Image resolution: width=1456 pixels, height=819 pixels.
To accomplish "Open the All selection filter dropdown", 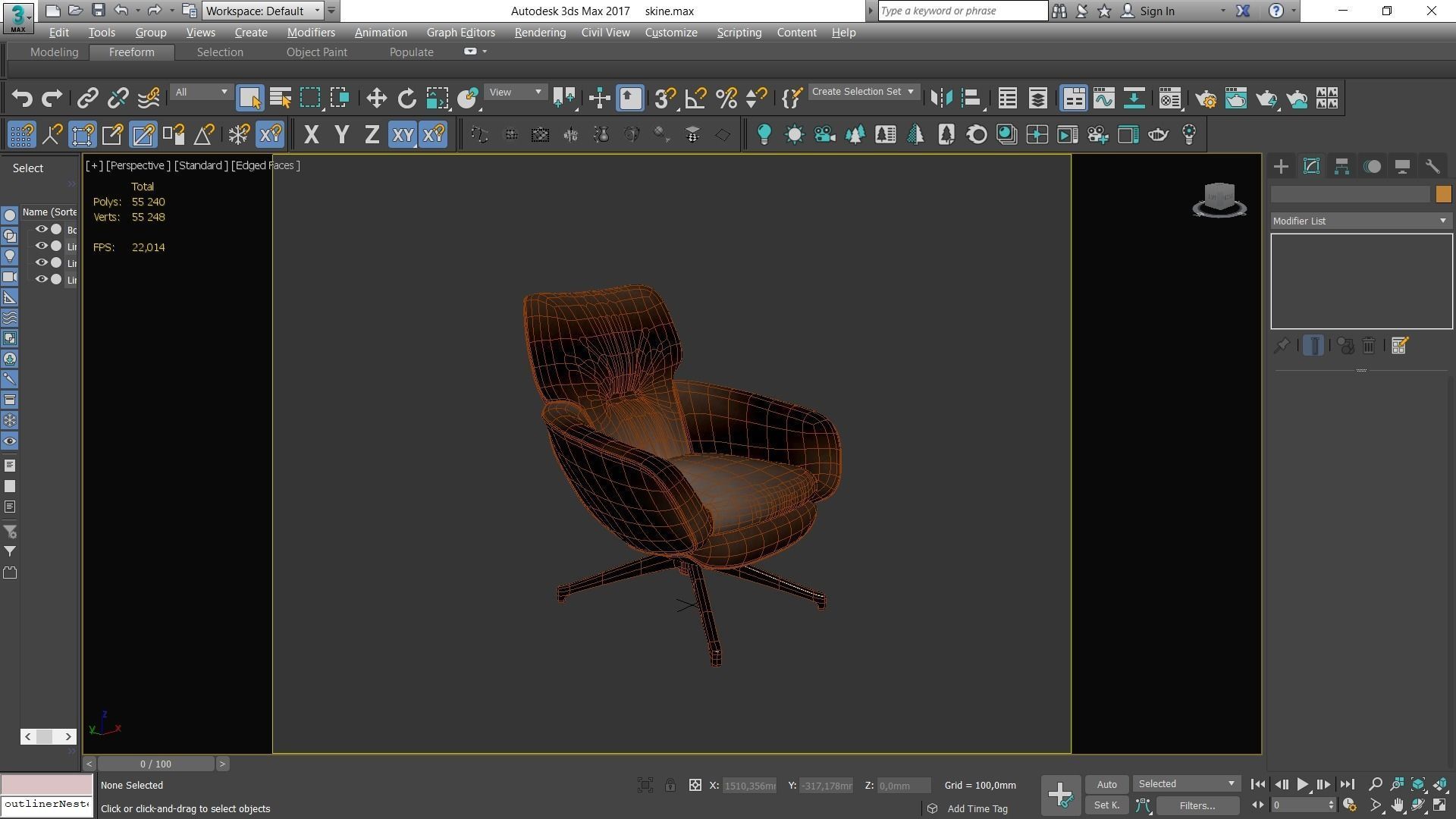I will (x=201, y=92).
